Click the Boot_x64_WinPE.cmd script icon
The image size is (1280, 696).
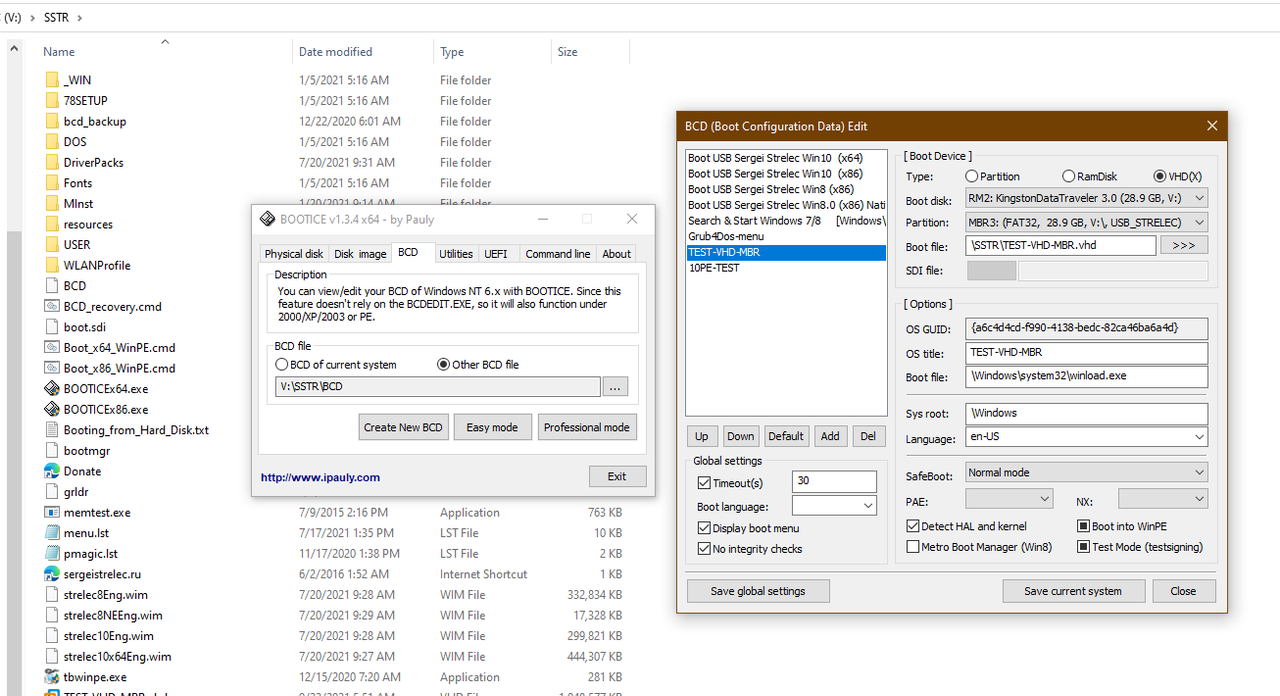click(x=52, y=347)
